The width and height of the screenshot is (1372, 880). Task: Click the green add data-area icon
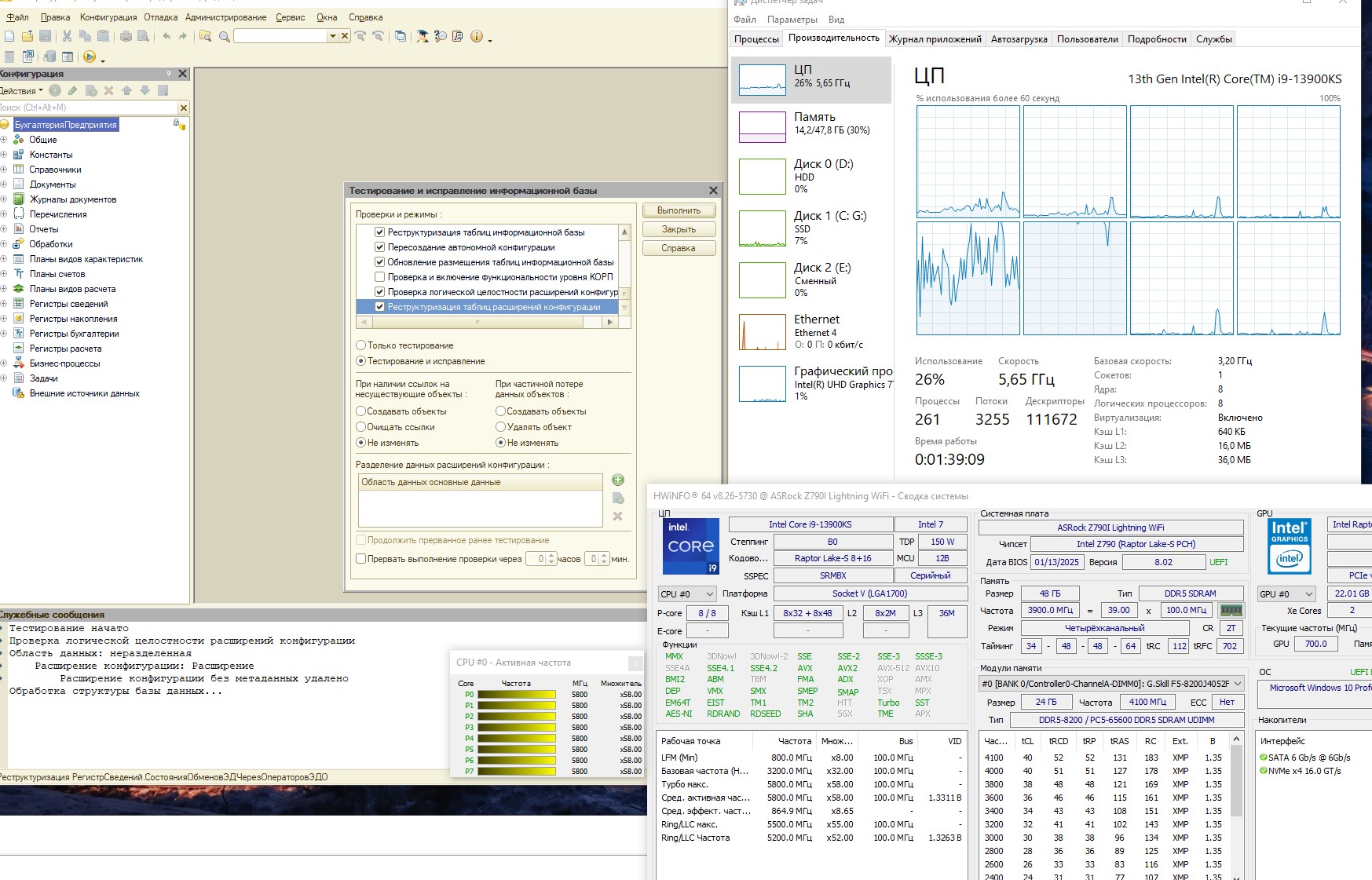(x=618, y=480)
